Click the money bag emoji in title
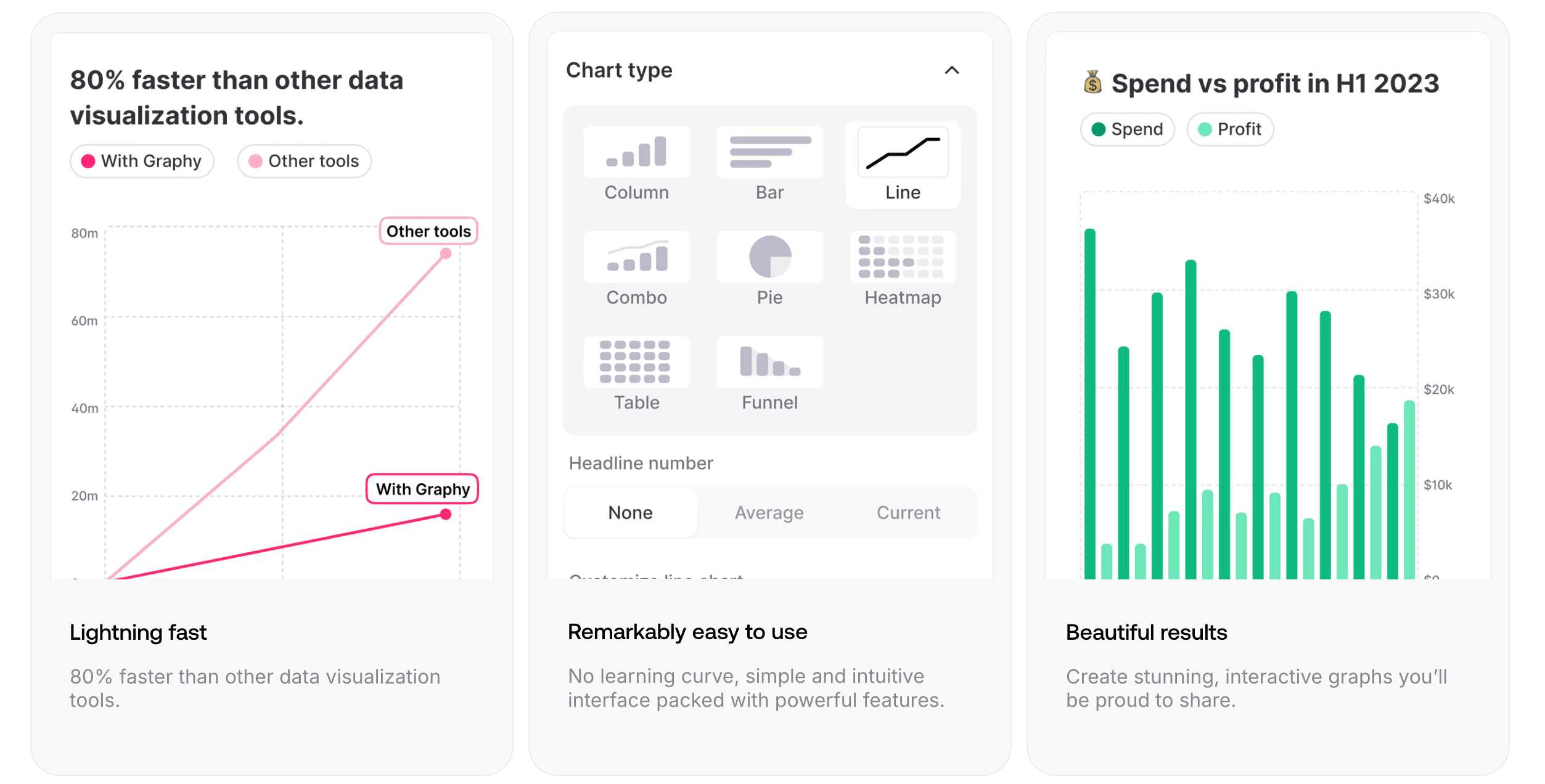This screenshot has width=1545, height=784. (1092, 82)
